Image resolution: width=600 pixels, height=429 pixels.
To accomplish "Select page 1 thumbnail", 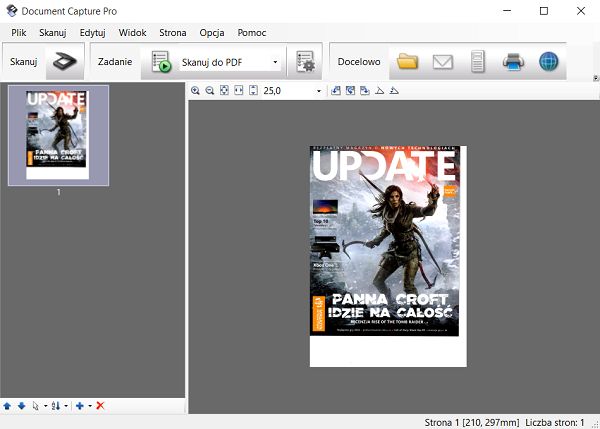I will tap(58, 135).
